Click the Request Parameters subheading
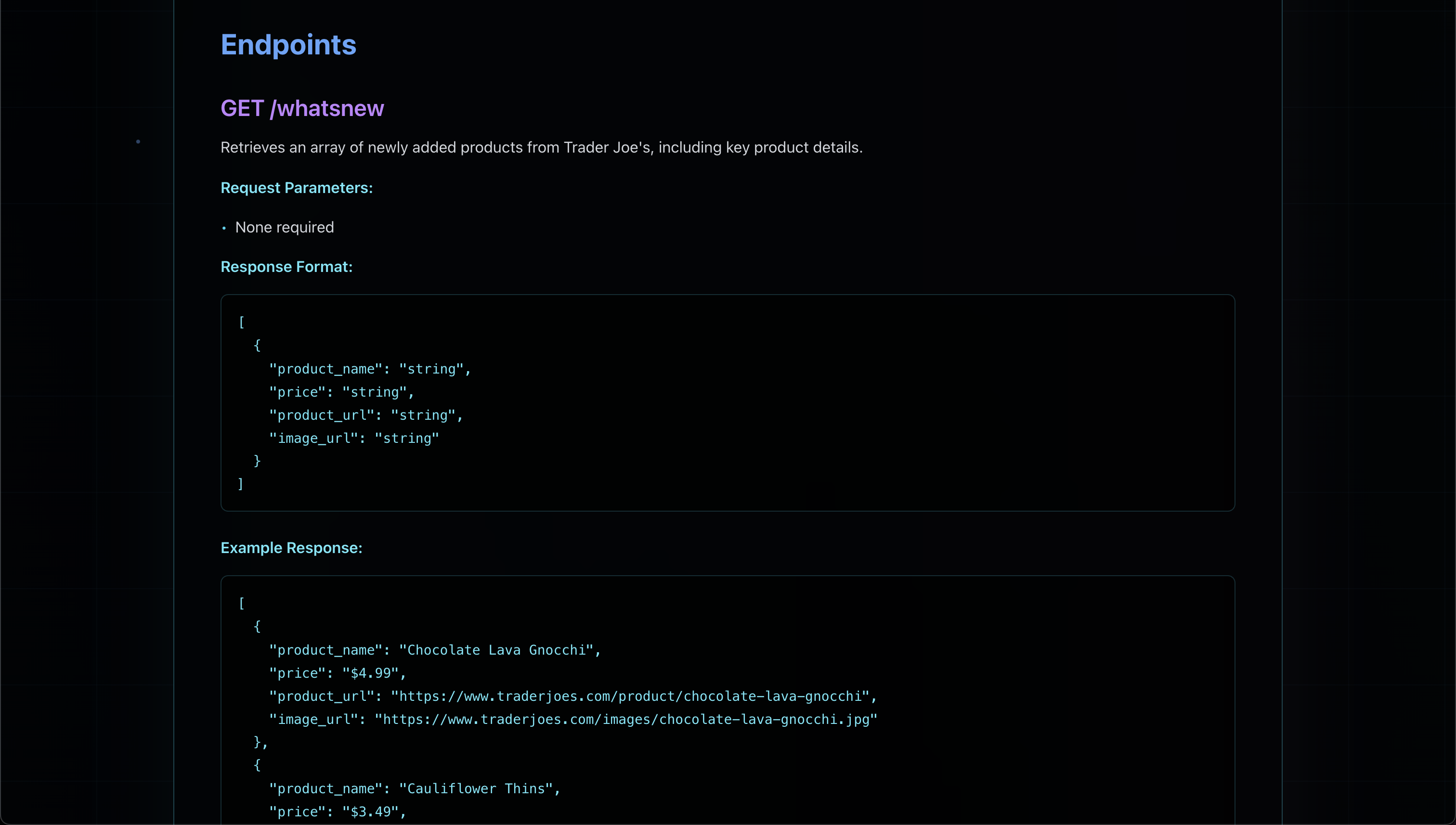Image resolution: width=1456 pixels, height=825 pixels. tap(297, 188)
